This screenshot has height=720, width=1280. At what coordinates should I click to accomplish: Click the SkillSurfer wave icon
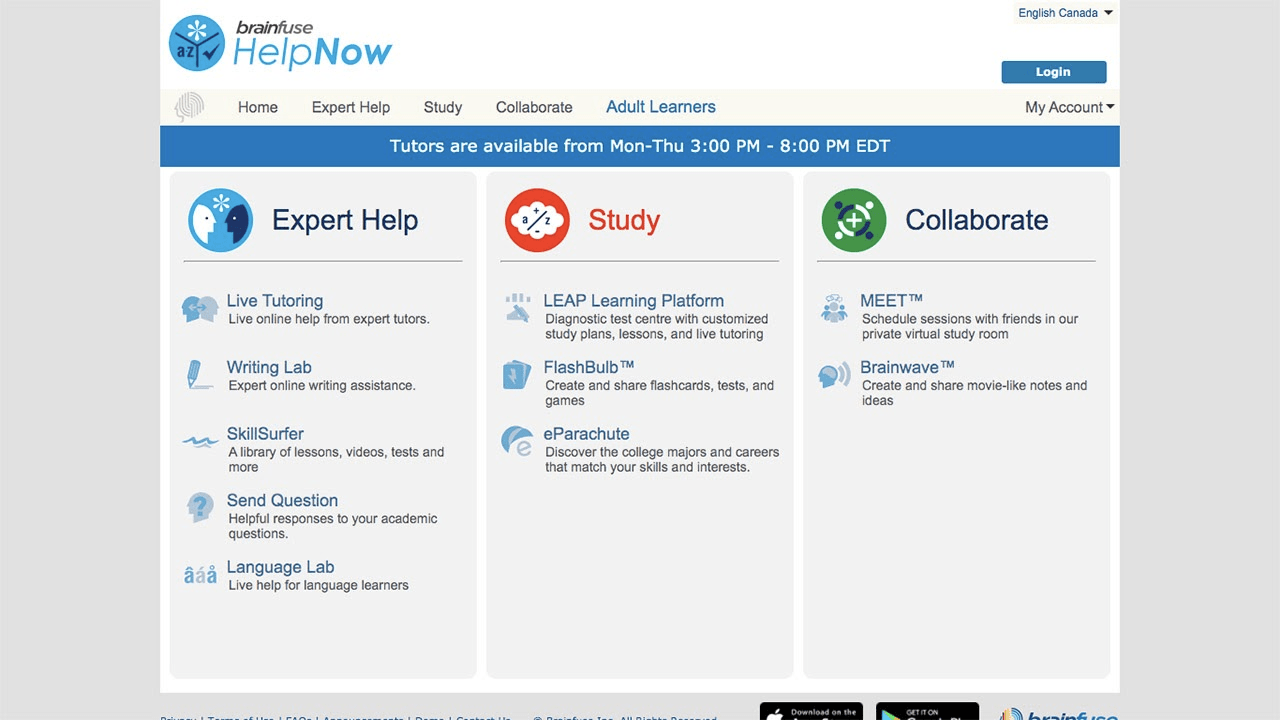200,441
